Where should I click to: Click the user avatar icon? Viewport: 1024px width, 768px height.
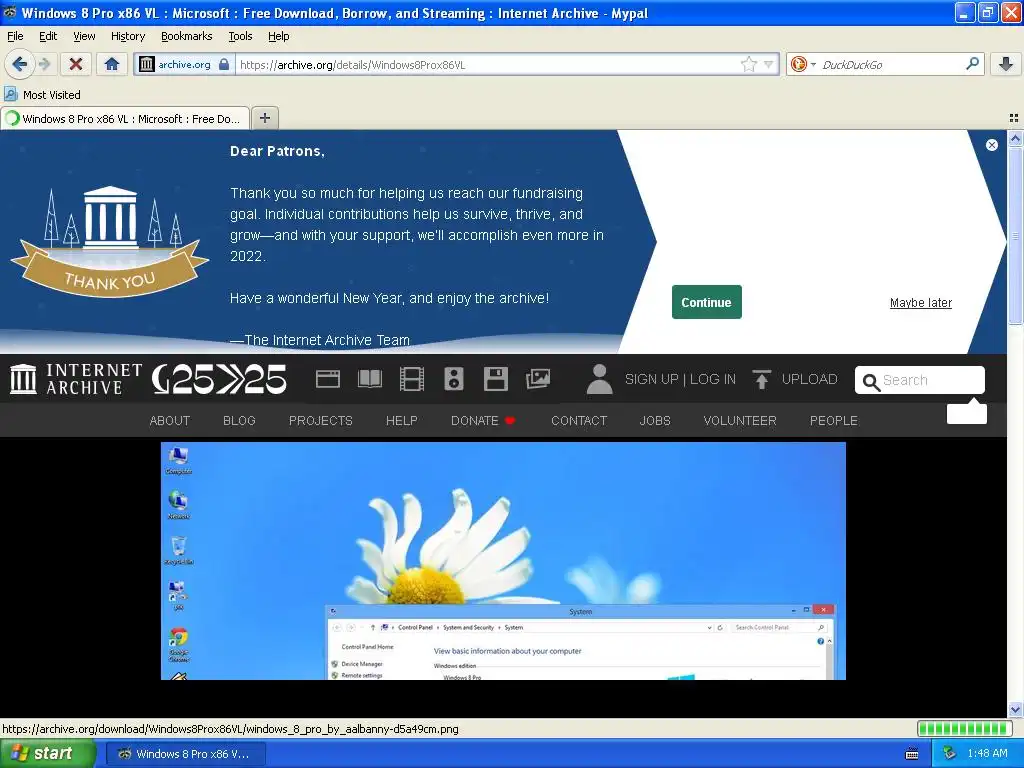tap(599, 379)
